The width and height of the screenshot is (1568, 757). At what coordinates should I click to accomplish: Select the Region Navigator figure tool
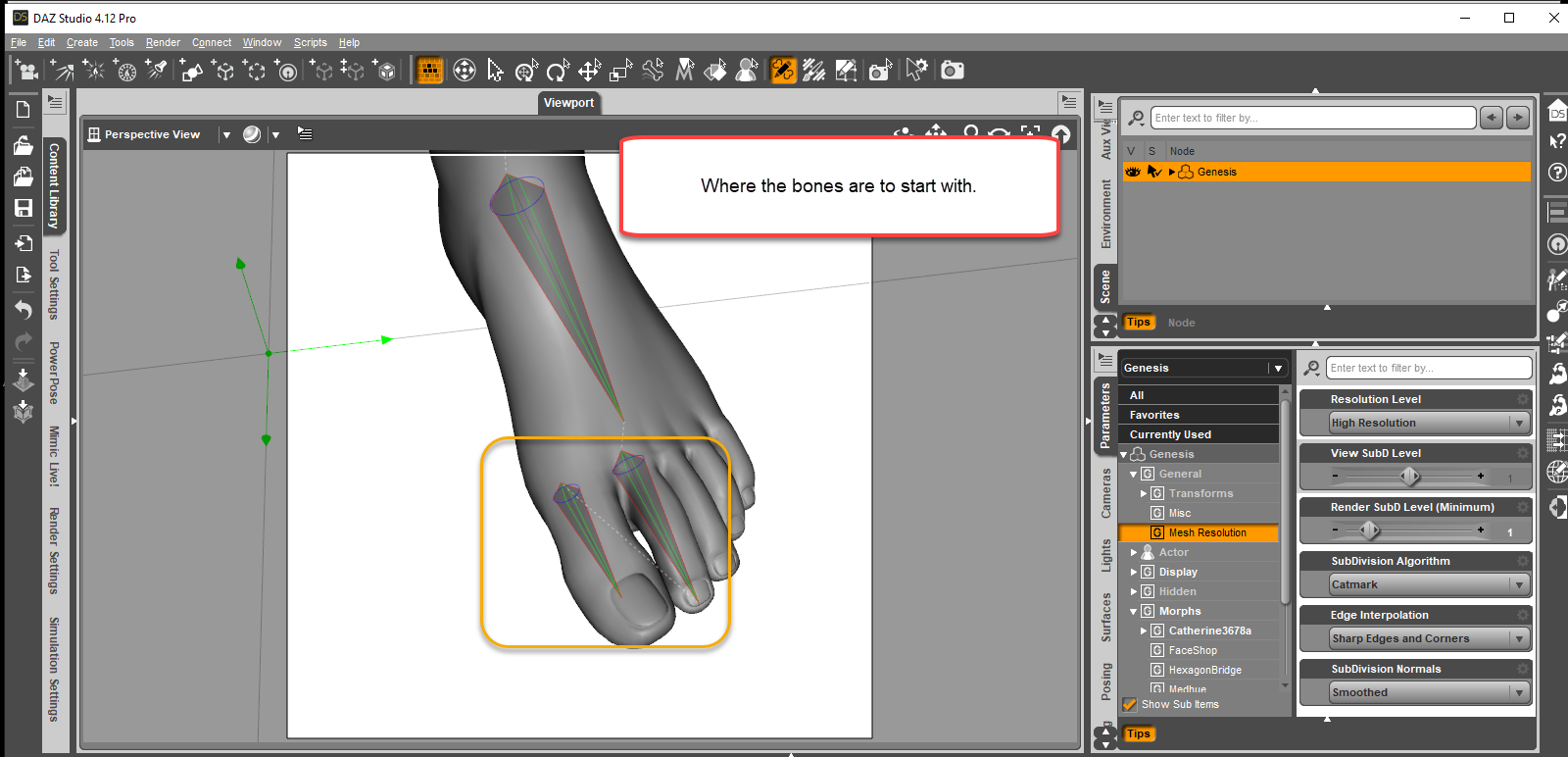tap(747, 70)
